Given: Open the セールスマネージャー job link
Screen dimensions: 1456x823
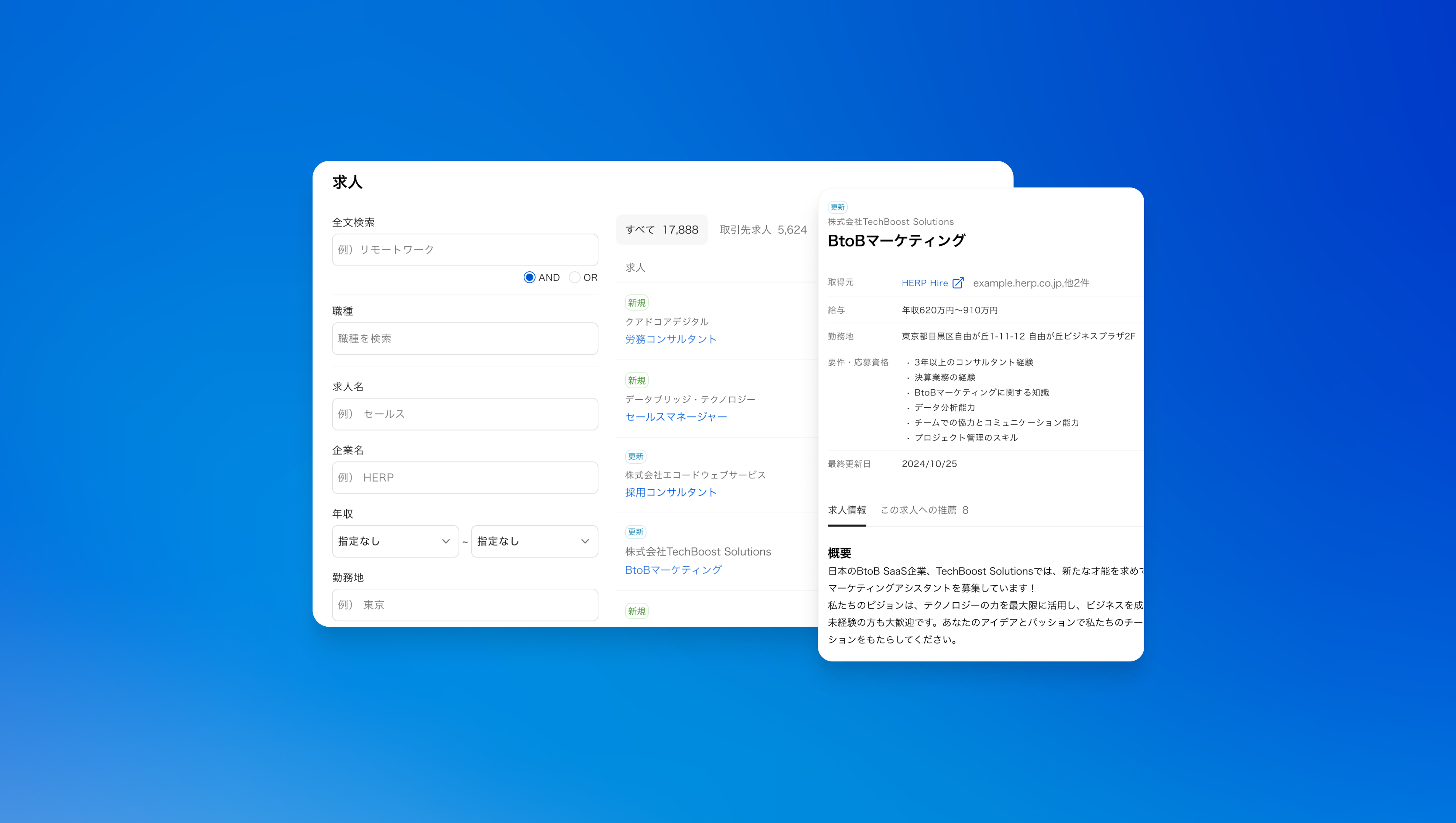Looking at the screenshot, I should click(676, 416).
